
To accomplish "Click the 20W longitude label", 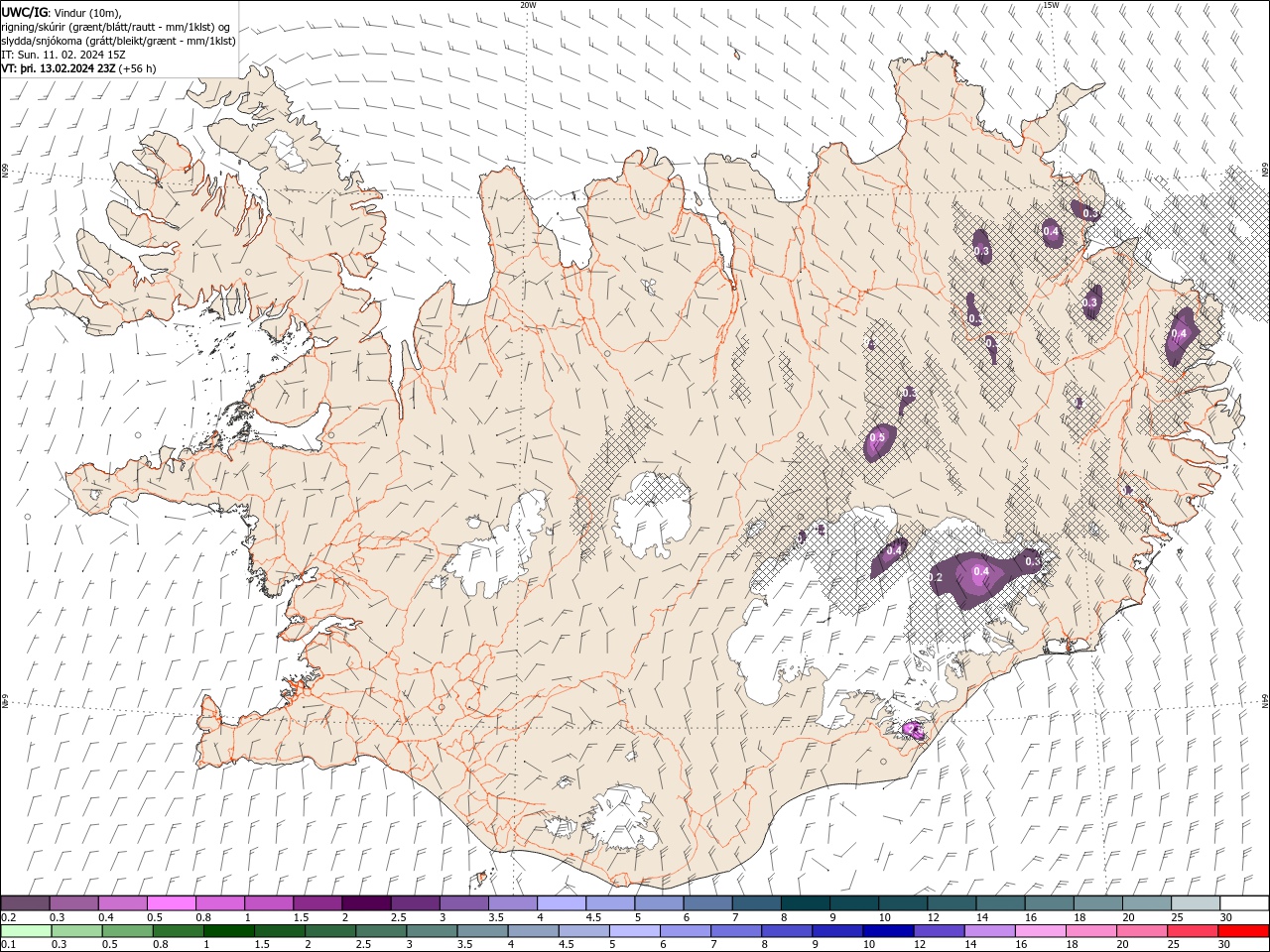I will click(528, 5).
